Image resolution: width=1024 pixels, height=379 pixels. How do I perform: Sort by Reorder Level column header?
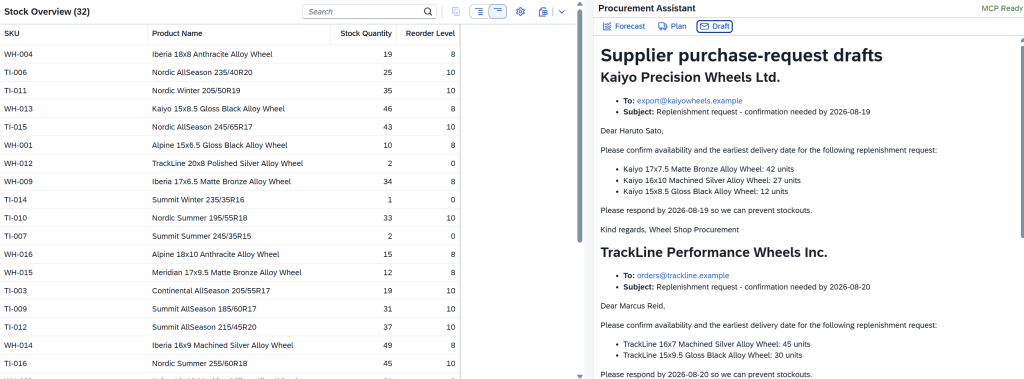pos(428,33)
